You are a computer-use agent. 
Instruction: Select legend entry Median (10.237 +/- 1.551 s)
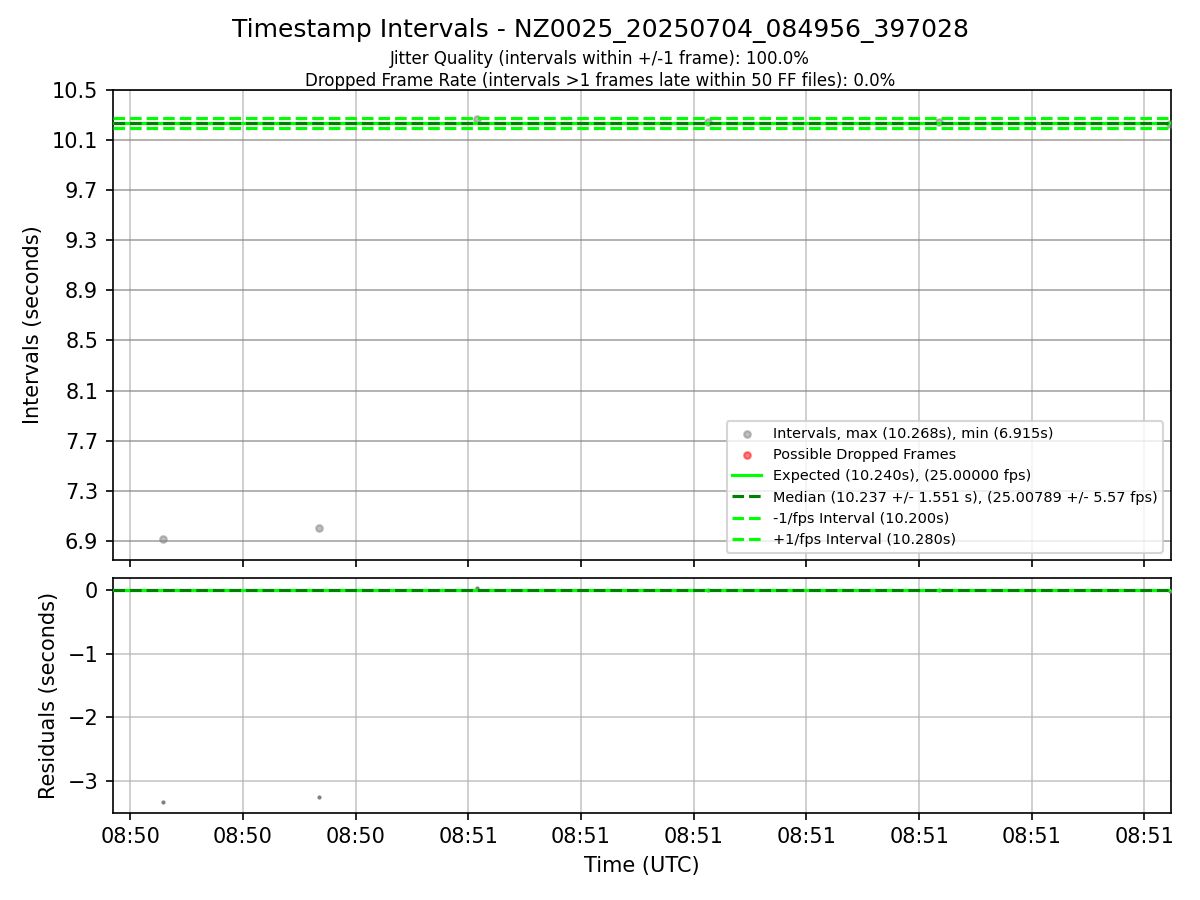tap(965, 496)
